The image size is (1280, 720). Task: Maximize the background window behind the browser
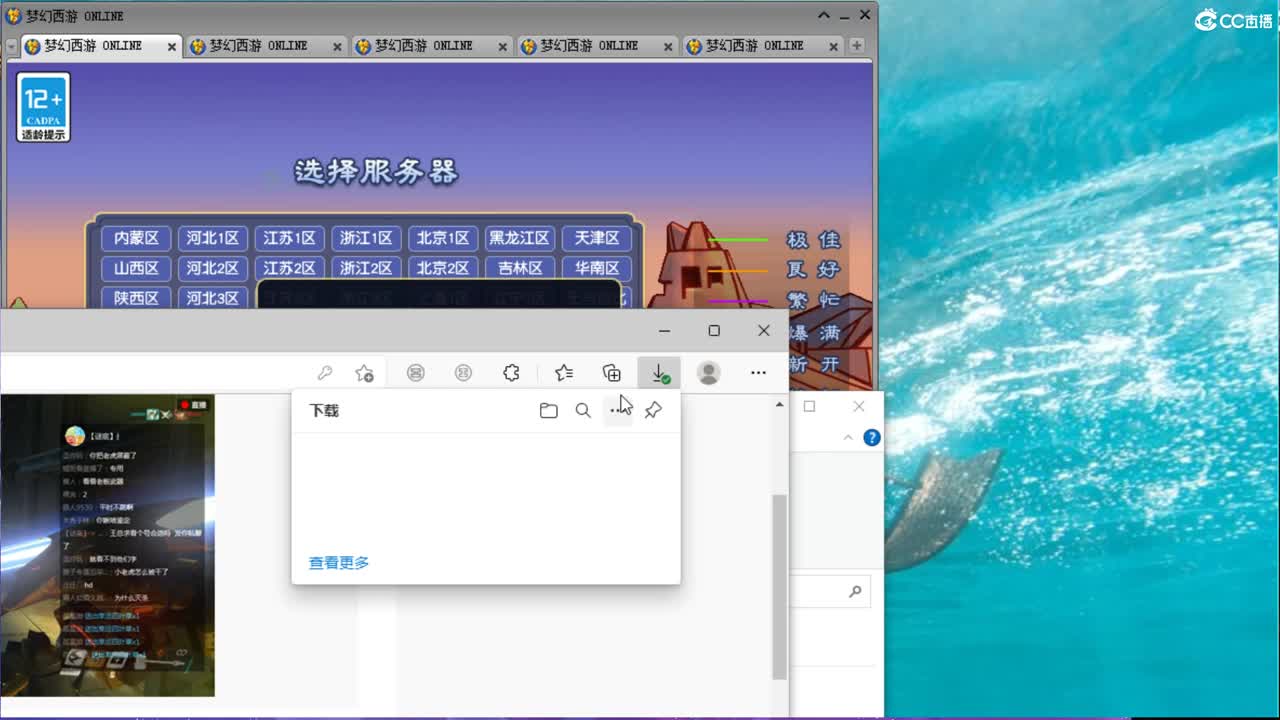pos(810,406)
